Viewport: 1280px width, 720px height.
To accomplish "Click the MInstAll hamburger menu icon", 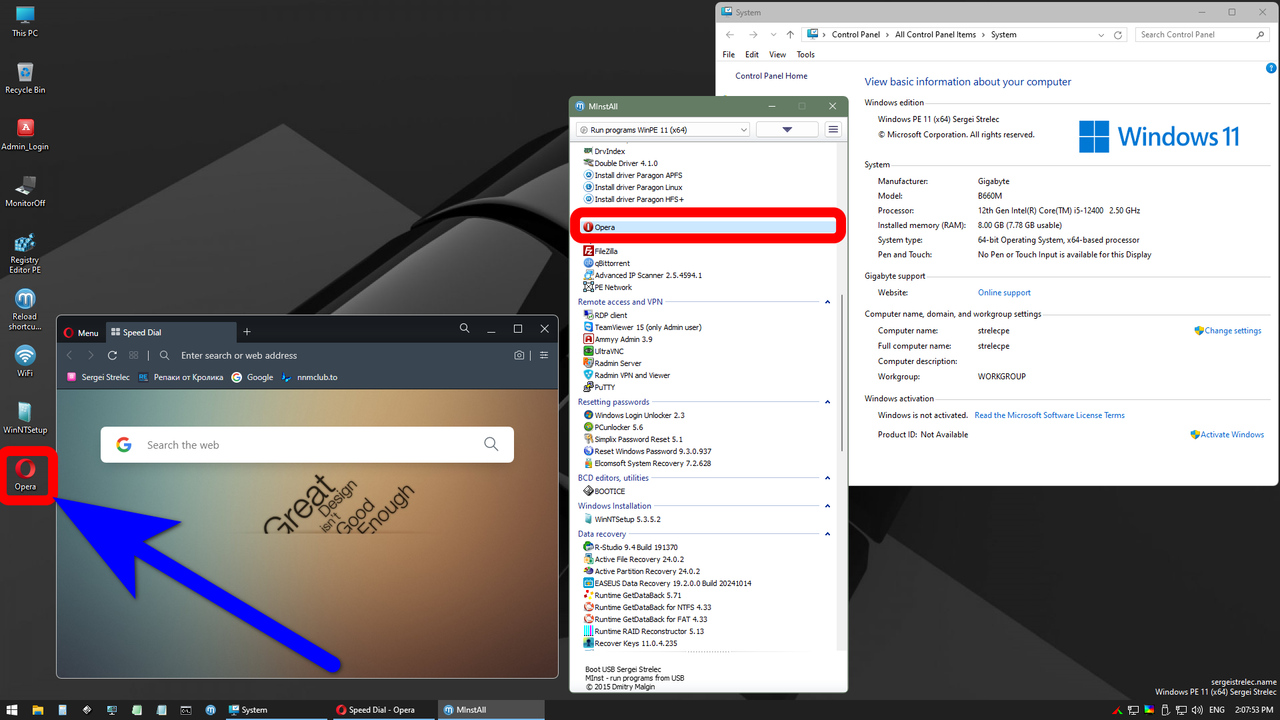I will 832,128.
